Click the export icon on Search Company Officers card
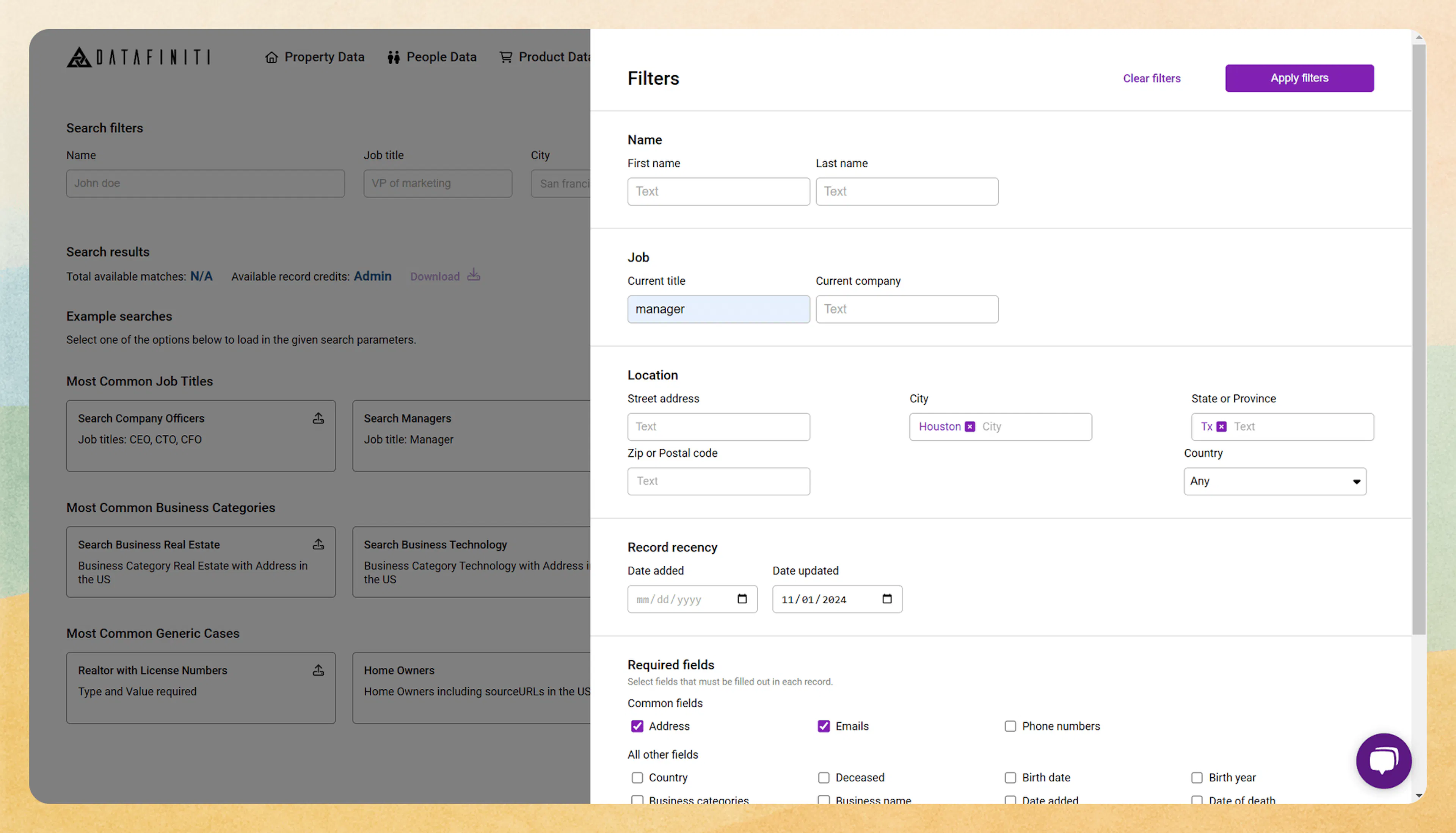 (x=319, y=418)
